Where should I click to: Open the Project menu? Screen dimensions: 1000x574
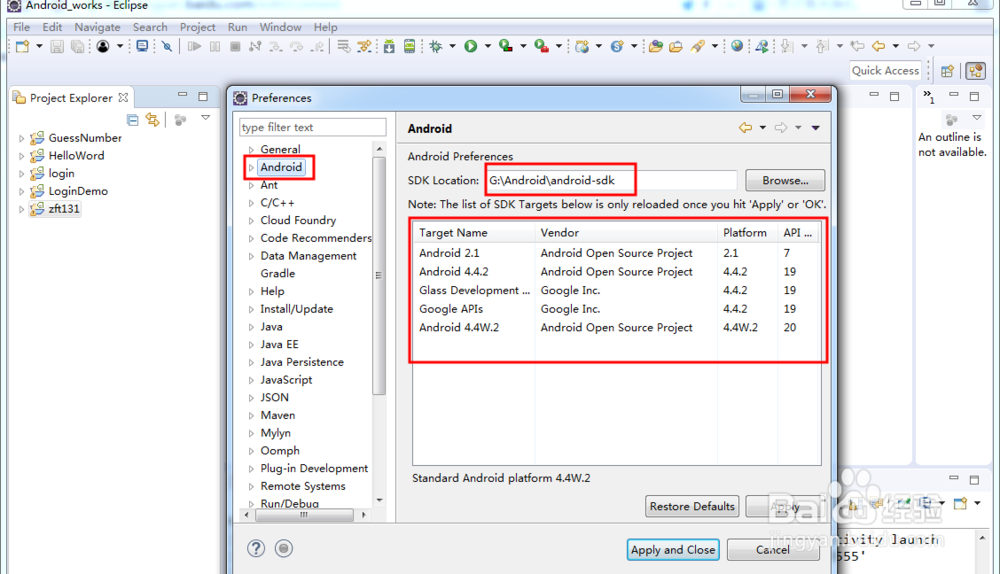pos(198,27)
